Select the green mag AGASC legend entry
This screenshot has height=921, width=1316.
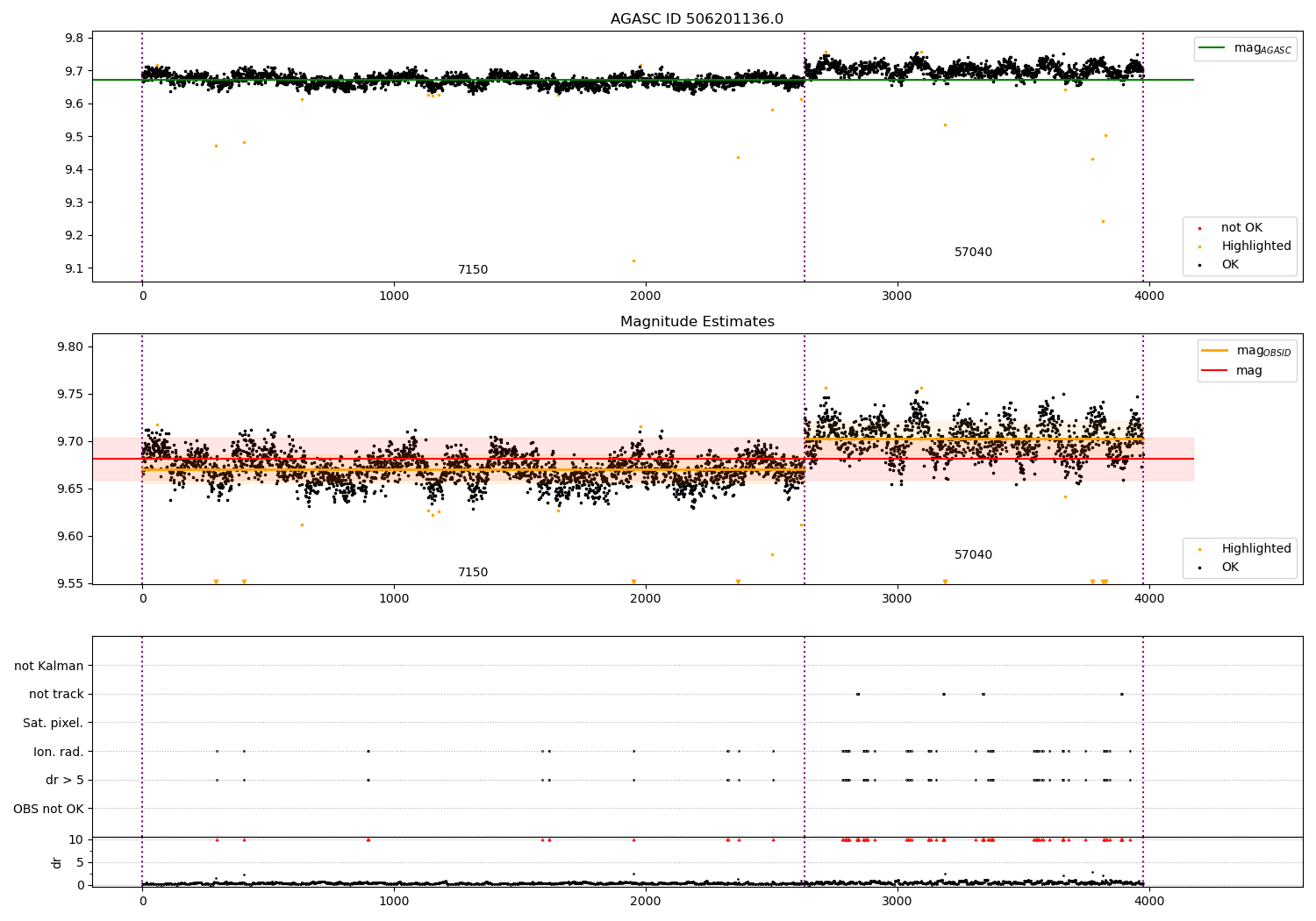pos(1245,48)
